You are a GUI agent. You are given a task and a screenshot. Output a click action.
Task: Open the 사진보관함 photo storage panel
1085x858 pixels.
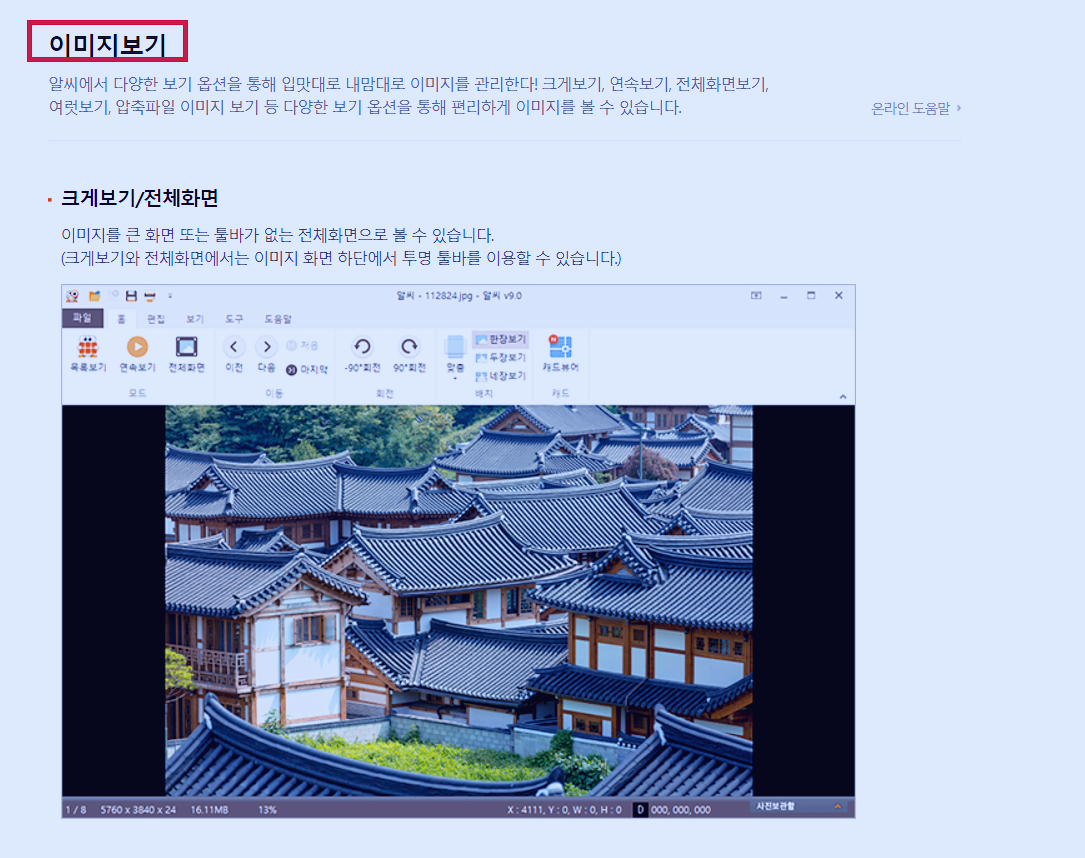tap(776, 806)
